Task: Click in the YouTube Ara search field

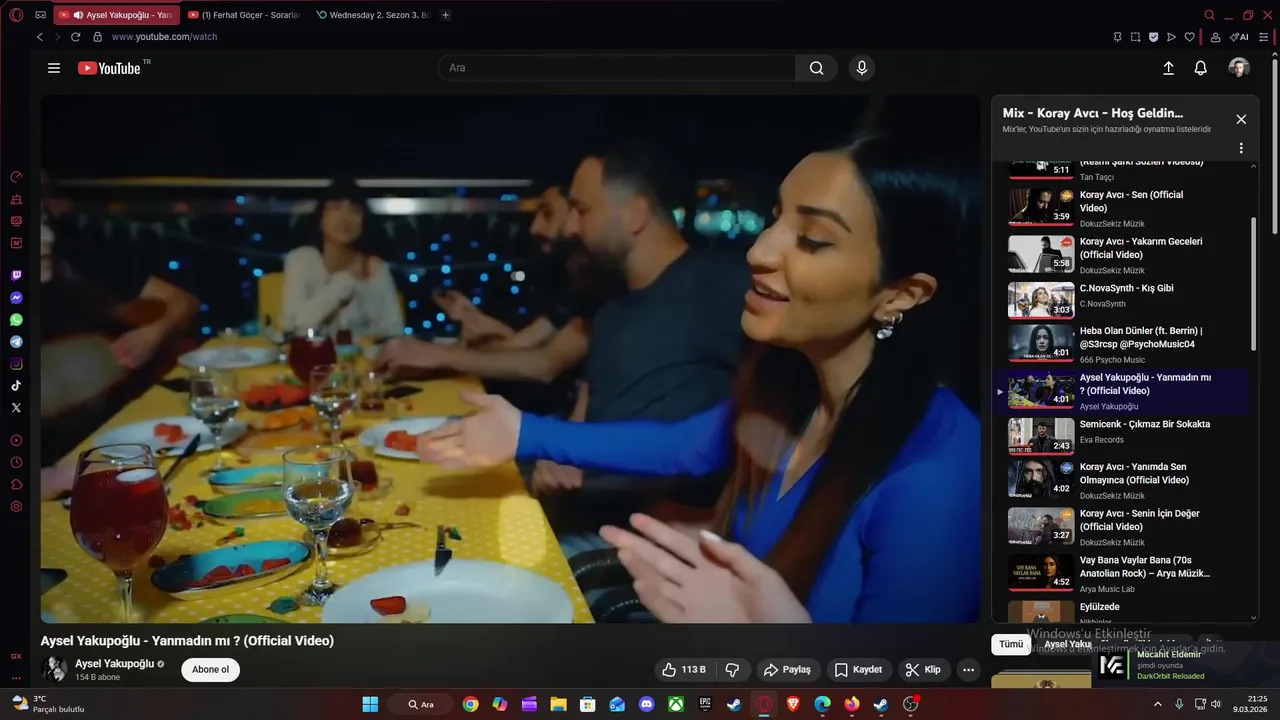Action: [617, 68]
